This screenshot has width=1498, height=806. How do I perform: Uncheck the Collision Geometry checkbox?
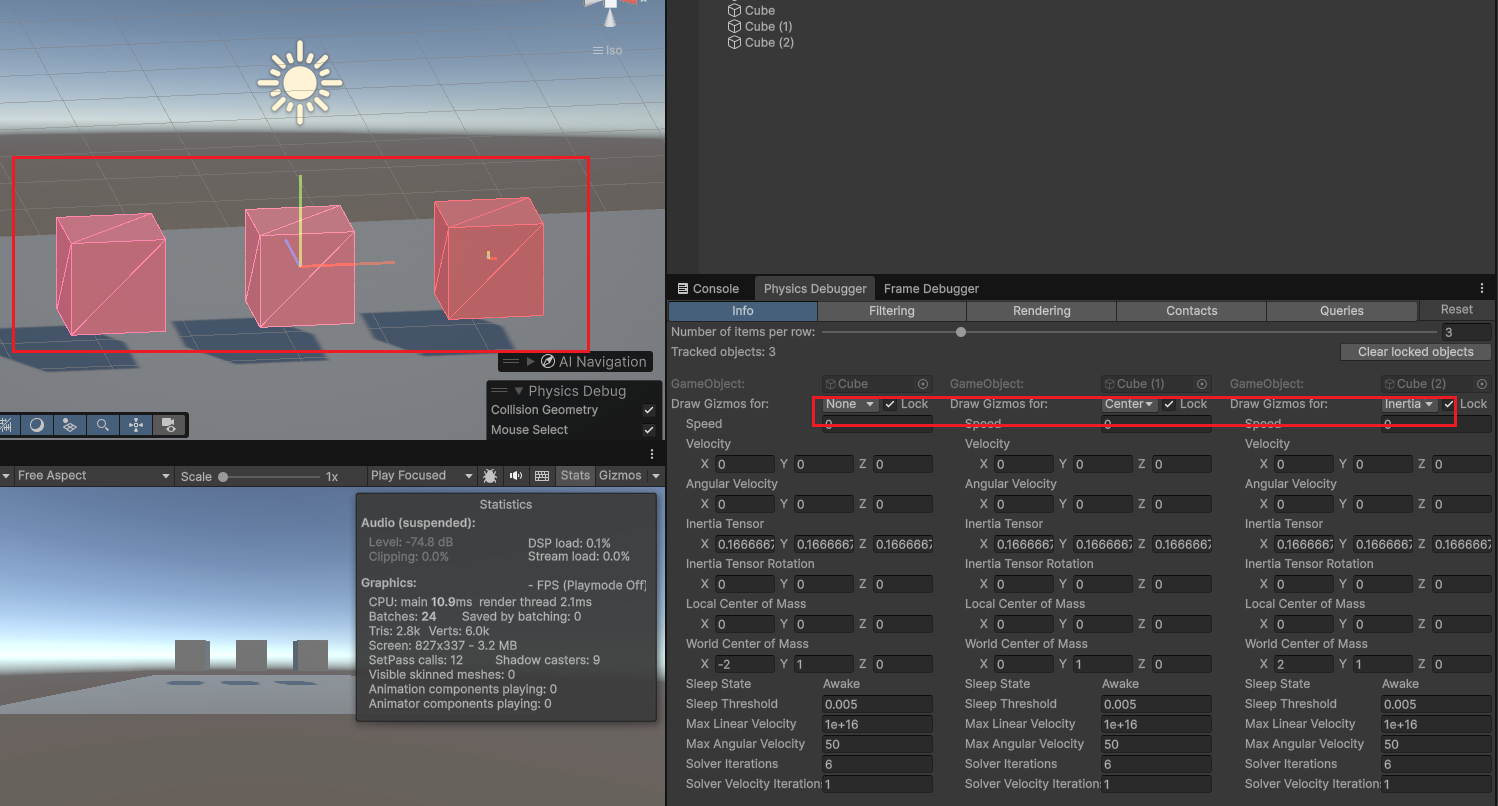click(649, 410)
